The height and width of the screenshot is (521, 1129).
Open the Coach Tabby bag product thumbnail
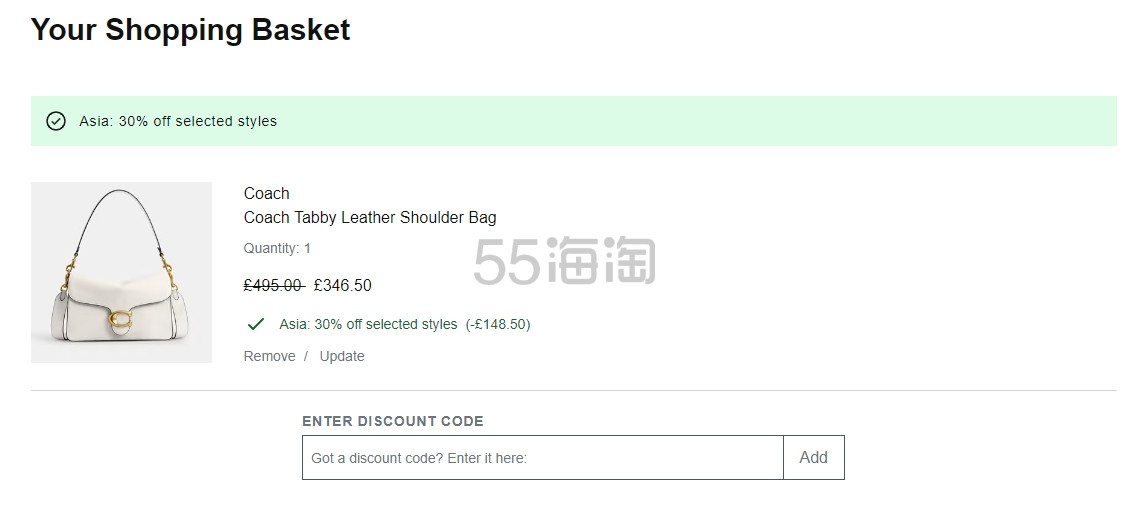click(x=121, y=272)
